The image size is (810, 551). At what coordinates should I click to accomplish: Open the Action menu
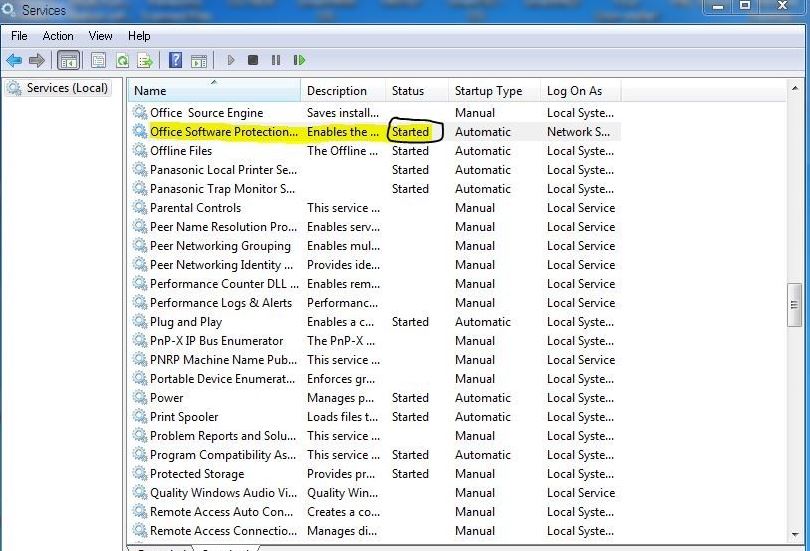[58, 36]
